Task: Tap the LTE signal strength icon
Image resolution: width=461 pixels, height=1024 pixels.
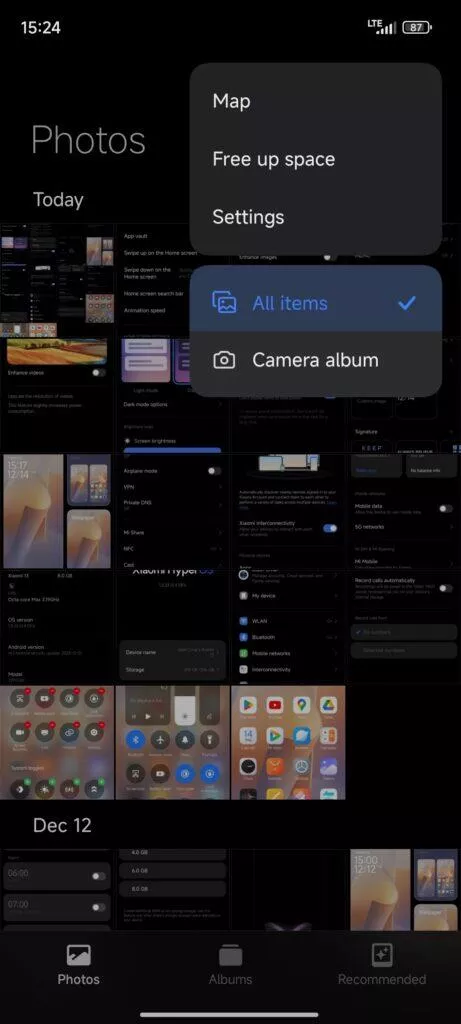Action: tap(382, 27)
